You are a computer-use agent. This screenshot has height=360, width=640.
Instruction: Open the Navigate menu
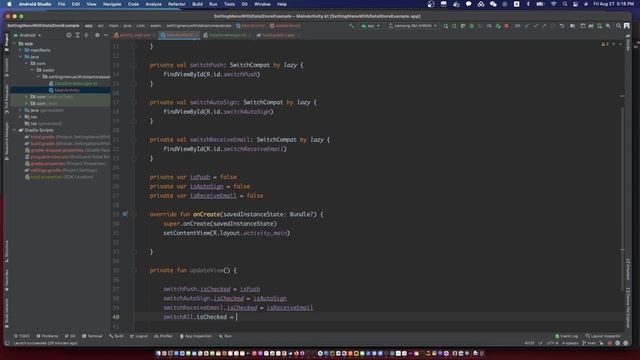pos(112,4)
